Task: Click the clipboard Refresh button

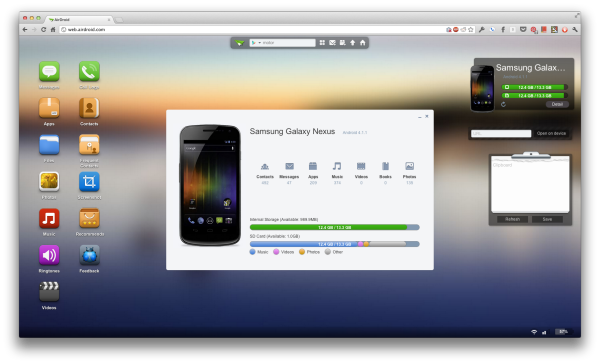Action: click(x=512, y=219)
